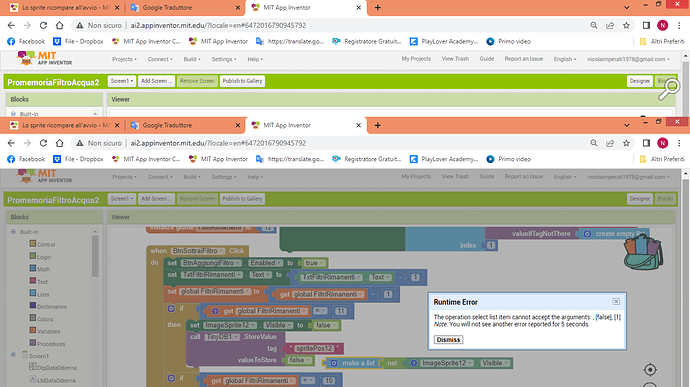690x387 pixels.
Task: Close the Runtime Error dialog with X
Action: click(x=616, y=302)
